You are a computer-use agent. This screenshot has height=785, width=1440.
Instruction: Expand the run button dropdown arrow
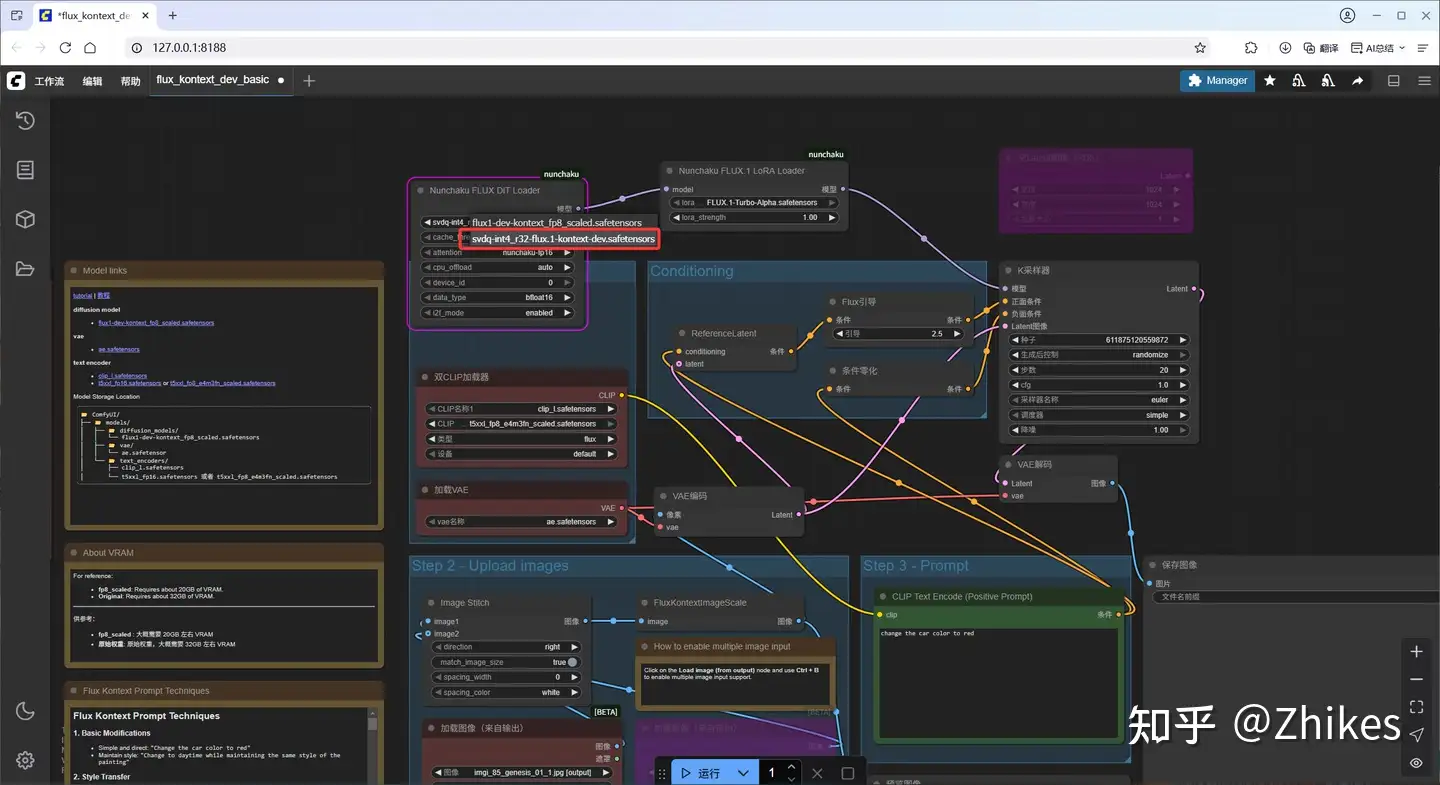coord(743,773)
